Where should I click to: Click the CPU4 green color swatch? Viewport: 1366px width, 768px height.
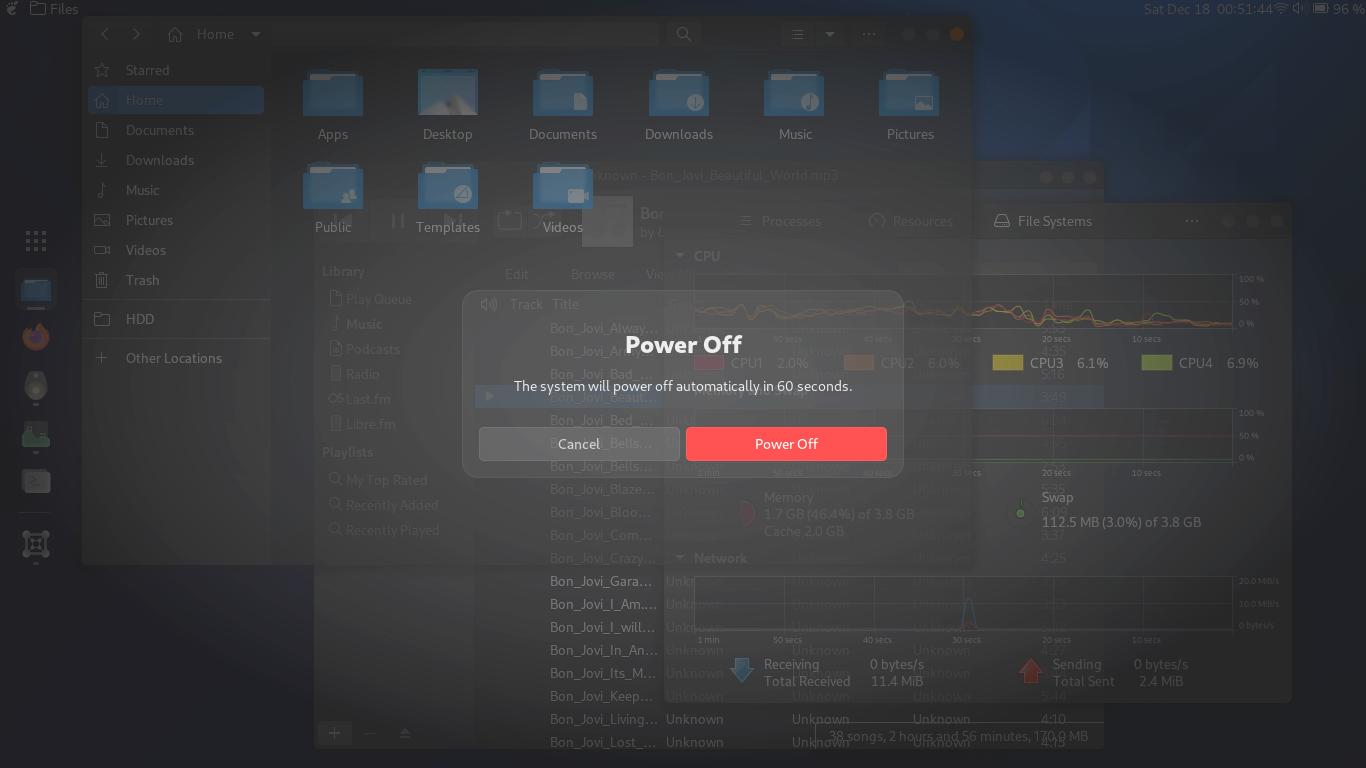(x=1156, y=363)
